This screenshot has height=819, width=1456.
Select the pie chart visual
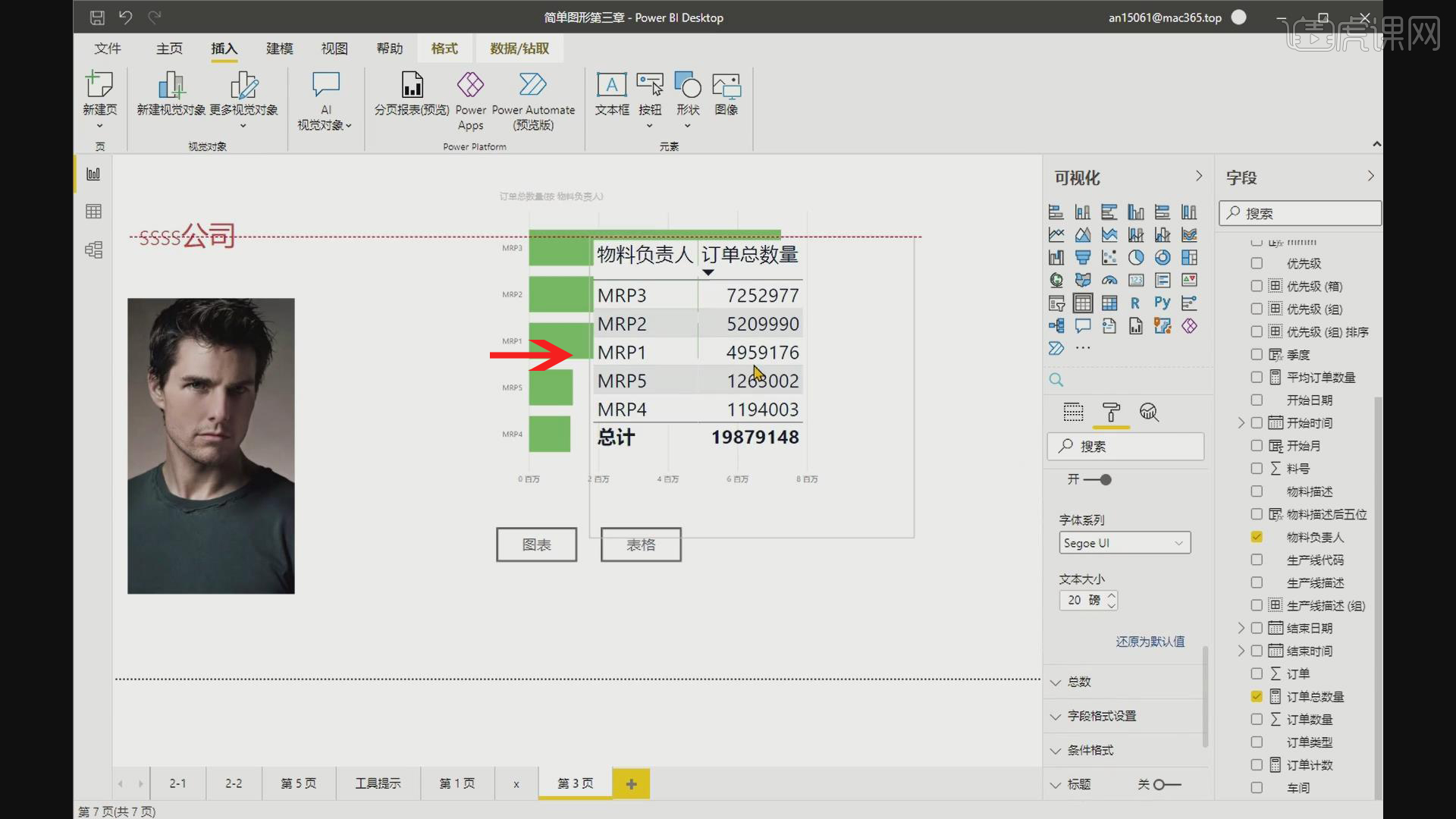point(1136,258)
